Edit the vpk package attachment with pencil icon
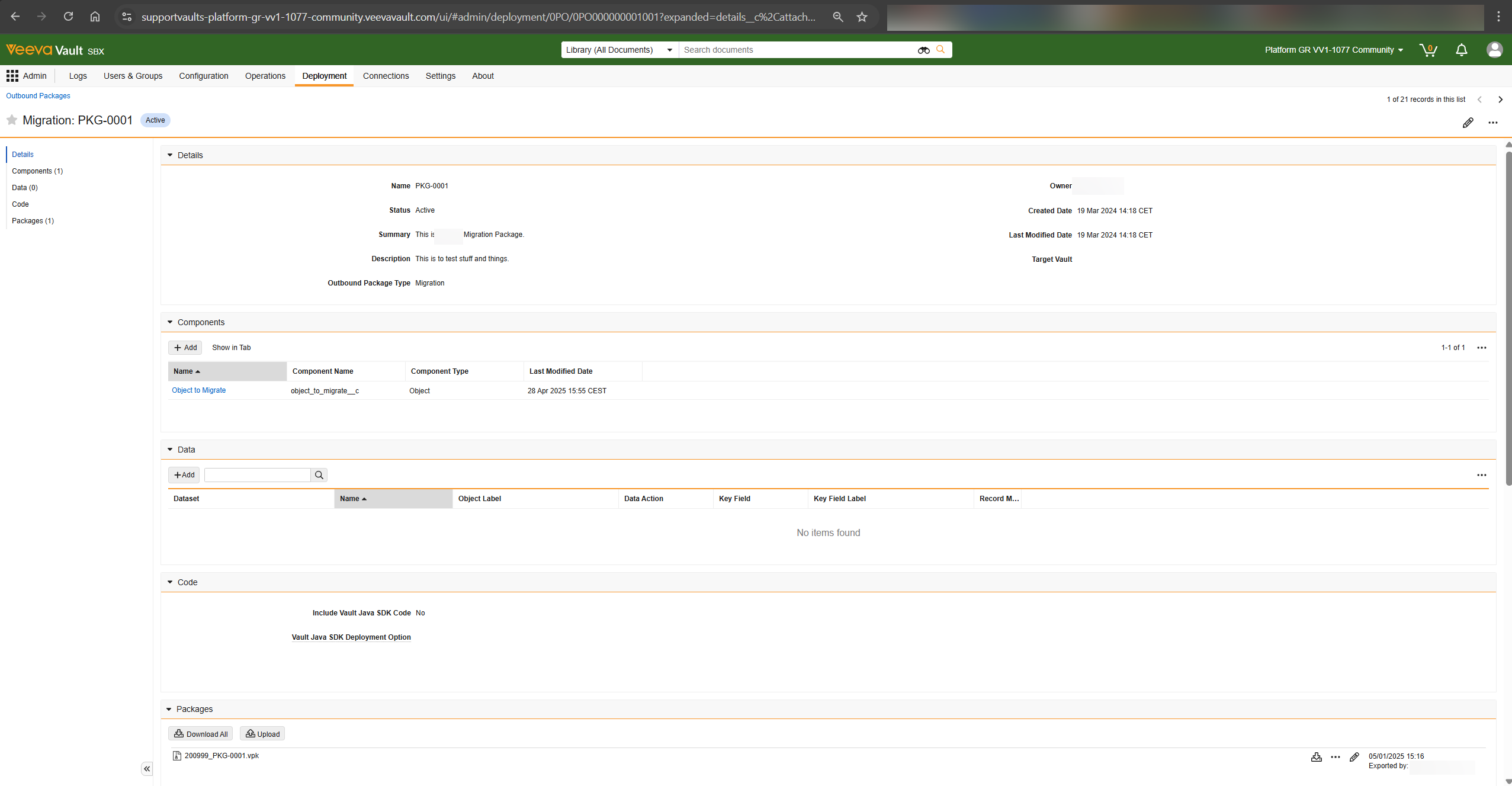The width and height of the screenshot is (1512, 786). click(x=1354, y=757)
